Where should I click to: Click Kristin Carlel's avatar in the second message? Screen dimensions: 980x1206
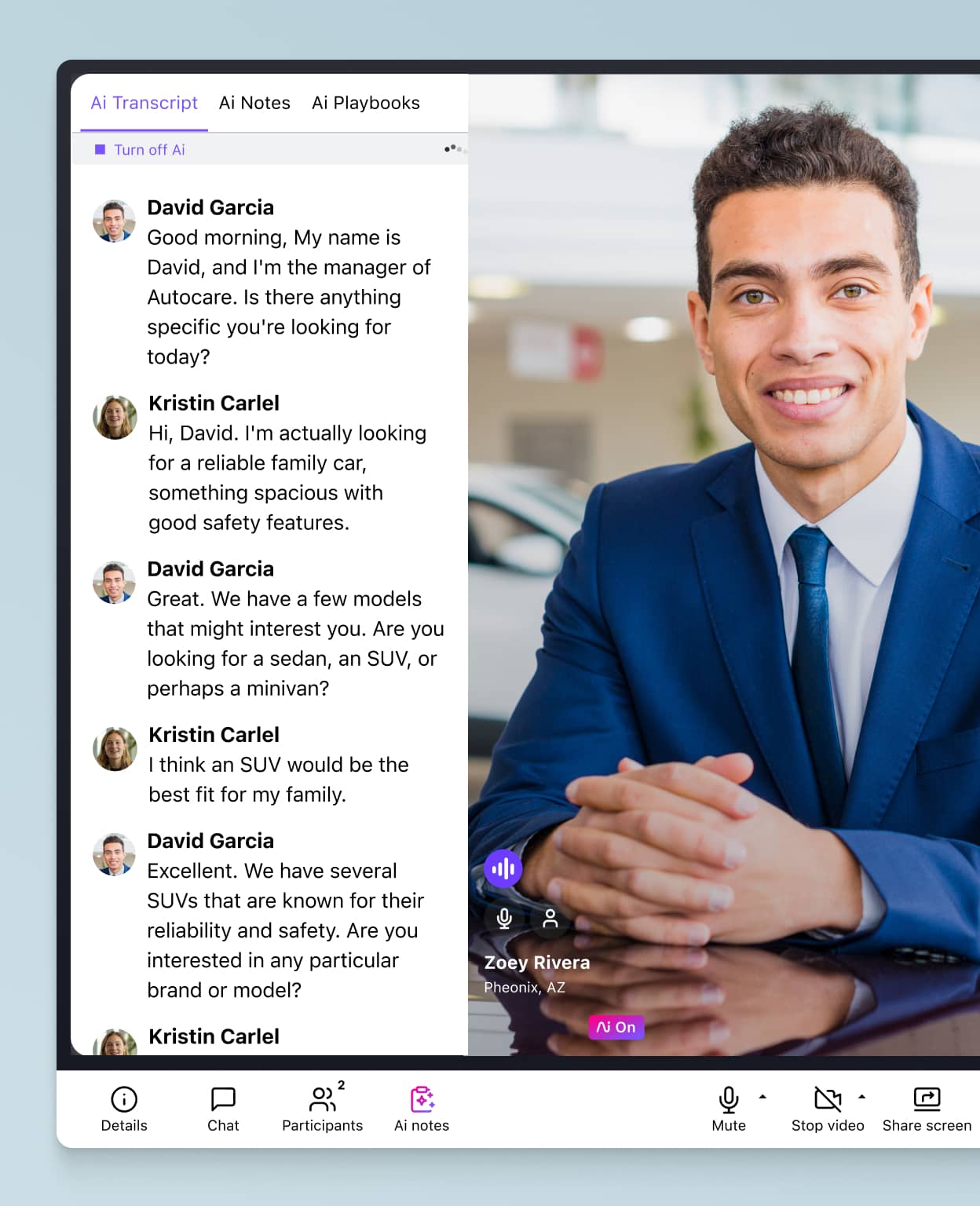coord(115,417)
